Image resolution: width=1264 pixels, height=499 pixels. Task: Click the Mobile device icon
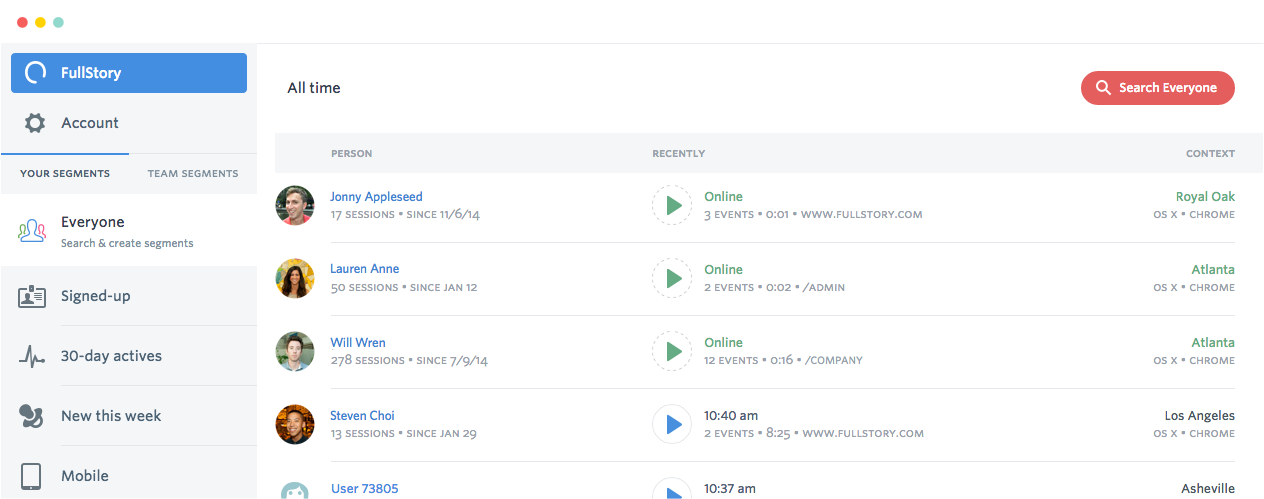(31, 476)
